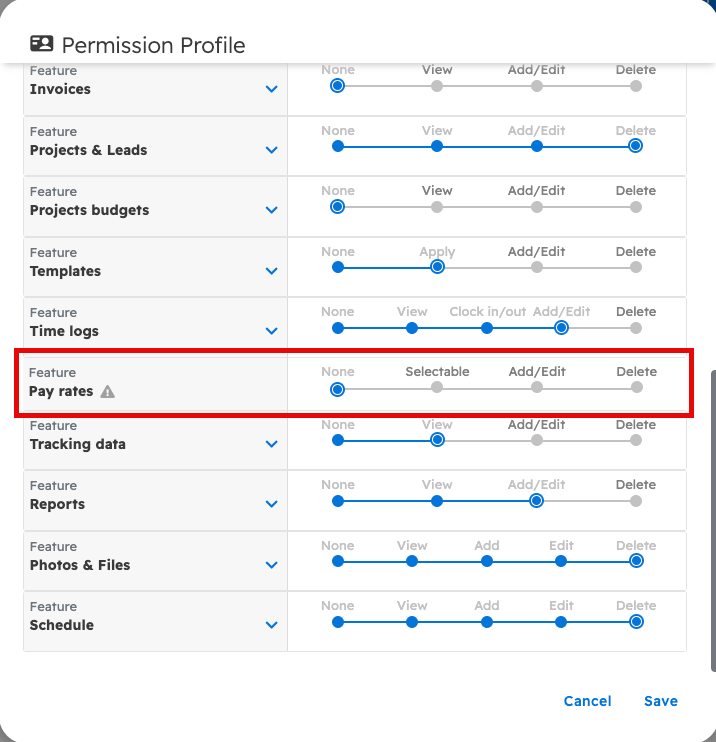Expand the Projects & Leads feature chevron
The height and width of the screenshot is (742, 716).
click(x=271, y=150)
